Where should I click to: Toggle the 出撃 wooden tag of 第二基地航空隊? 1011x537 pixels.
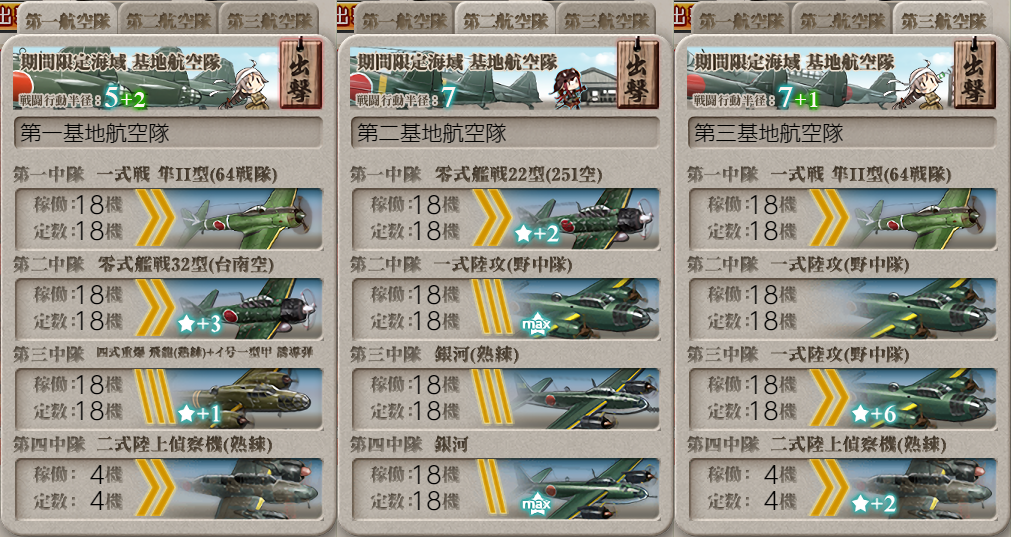(x=638, y=74)
